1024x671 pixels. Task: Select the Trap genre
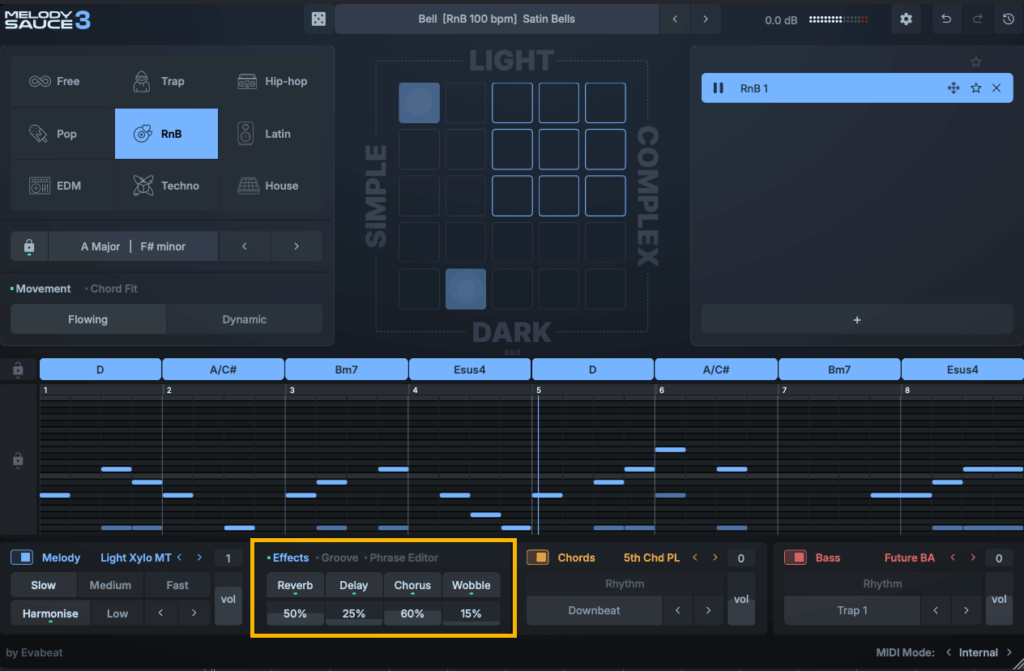click(x=167, y=81)
